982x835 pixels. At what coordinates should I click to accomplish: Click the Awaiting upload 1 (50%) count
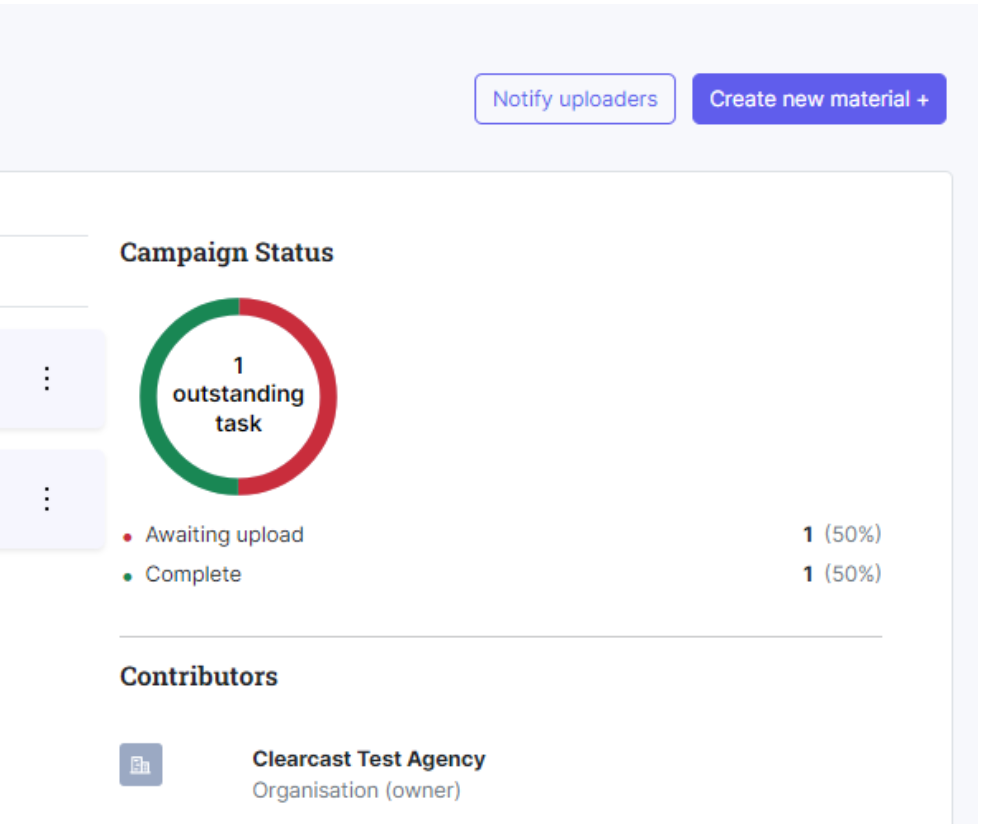coord(842,534)
